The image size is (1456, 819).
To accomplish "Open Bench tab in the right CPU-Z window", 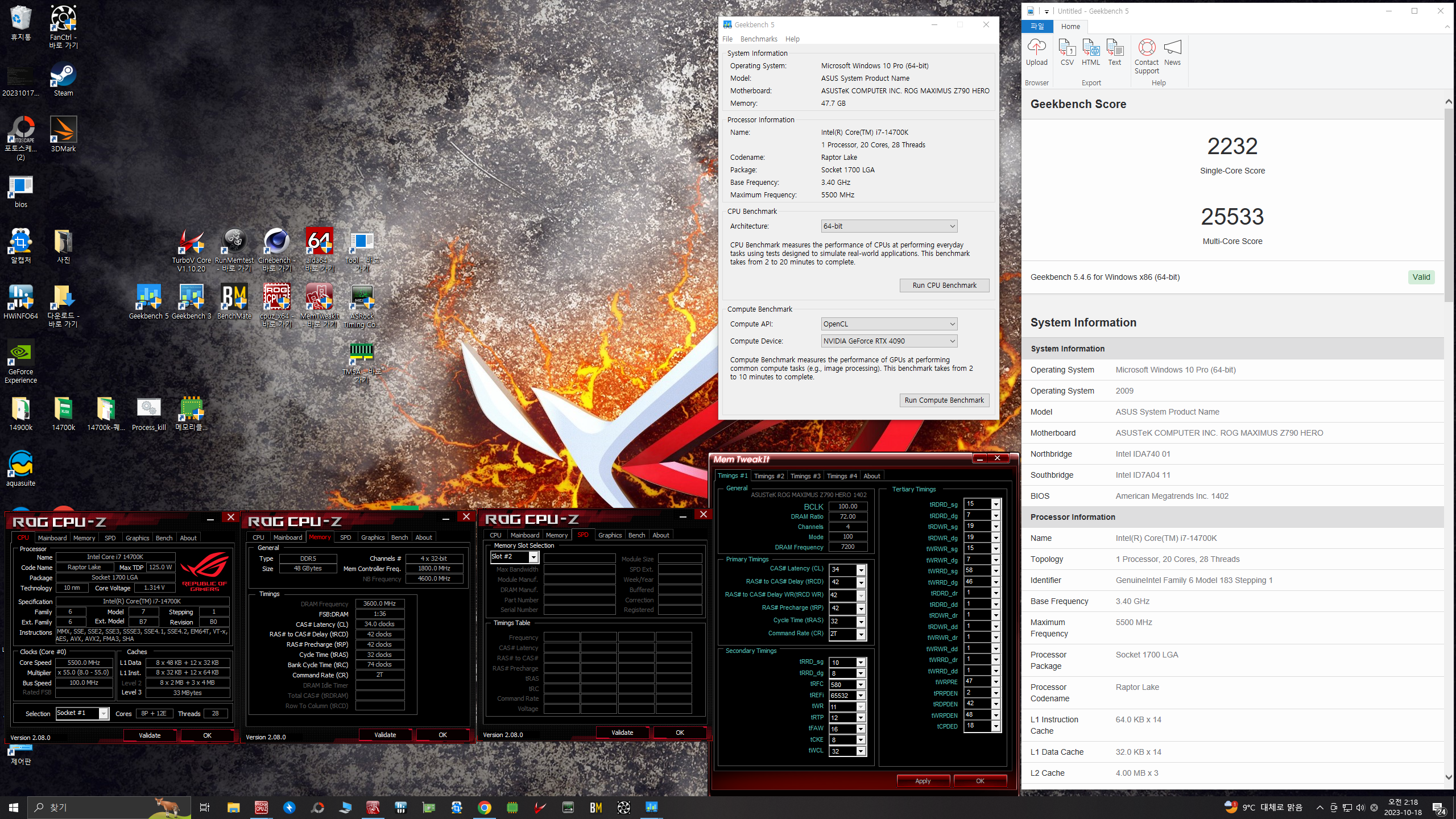I will pos(636,535).
